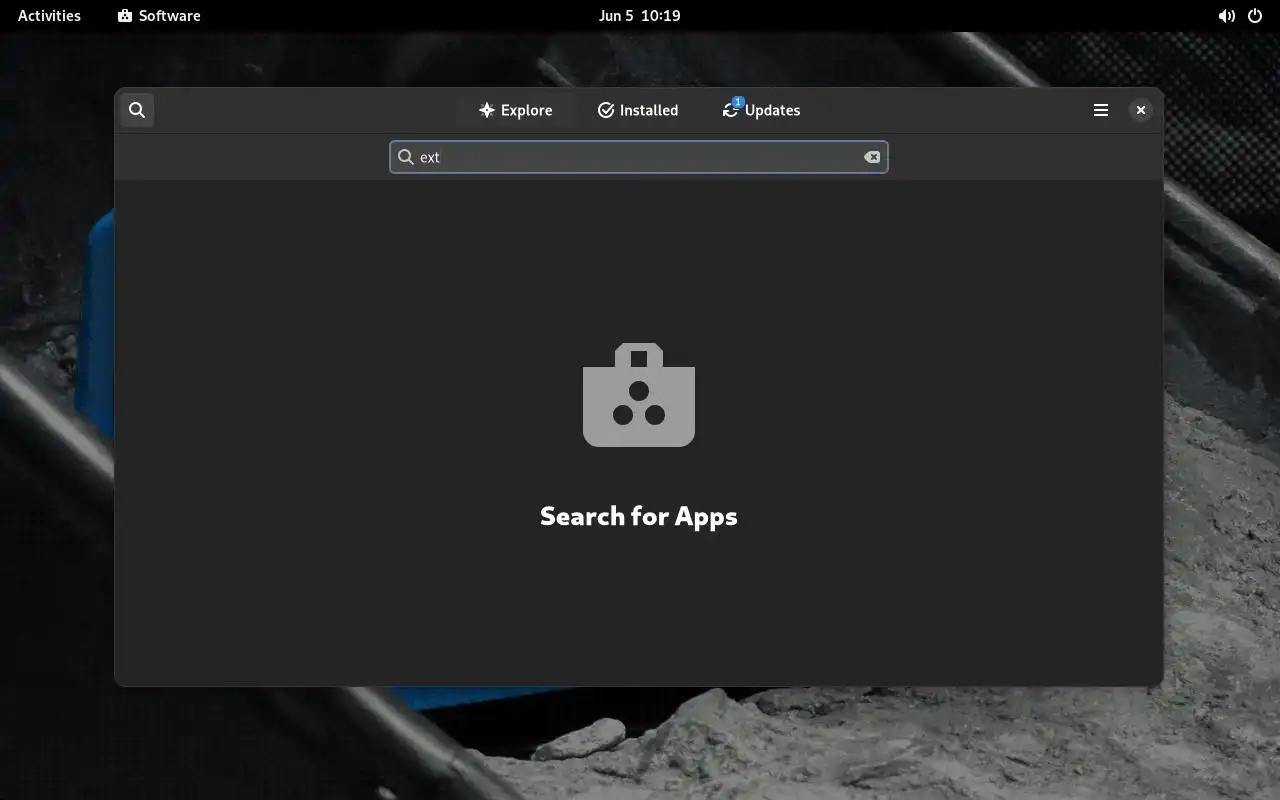Open the Updates tab
Screen dimensions: 1280x800
[x=761, y=110]
